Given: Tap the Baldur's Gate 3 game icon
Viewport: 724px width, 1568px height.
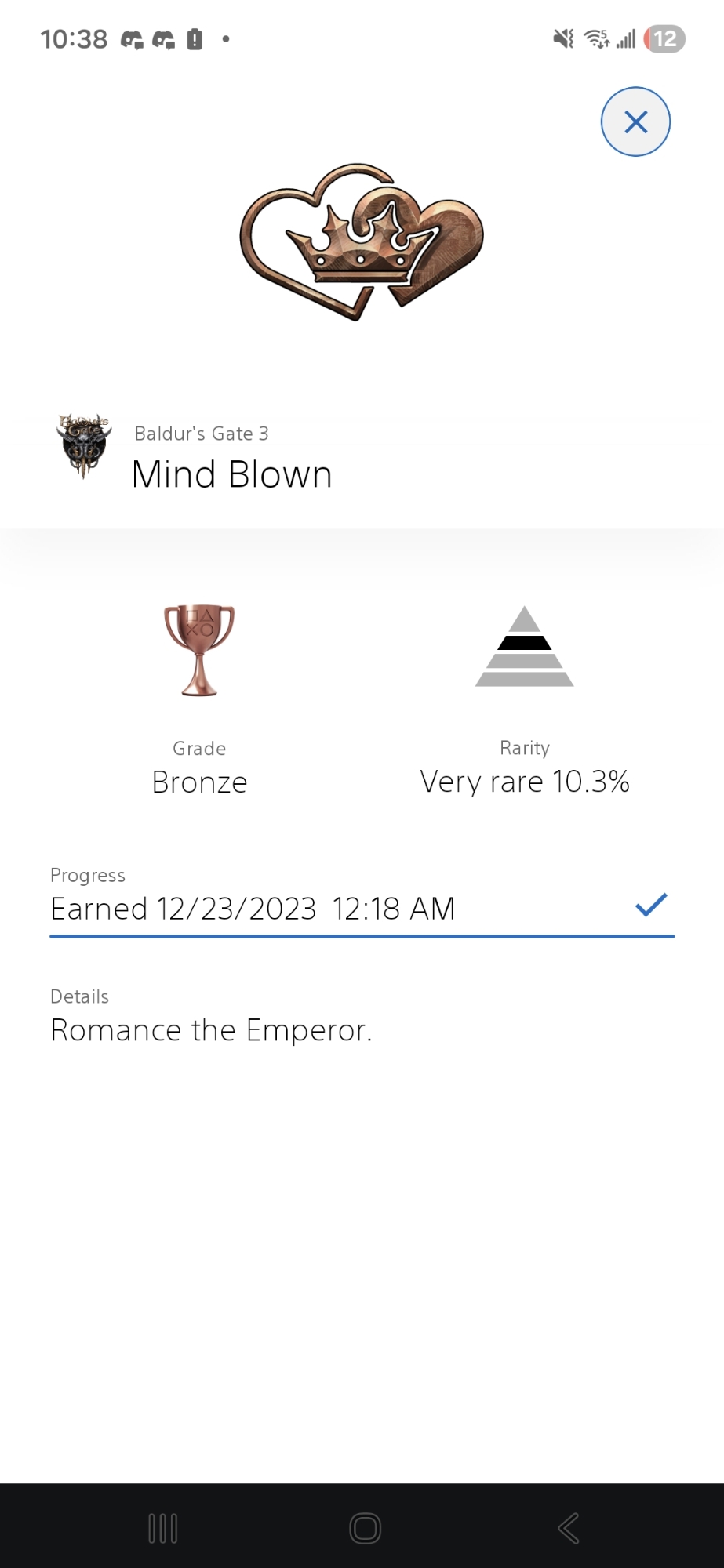Looking at the screenshot, I should [84, 445].
